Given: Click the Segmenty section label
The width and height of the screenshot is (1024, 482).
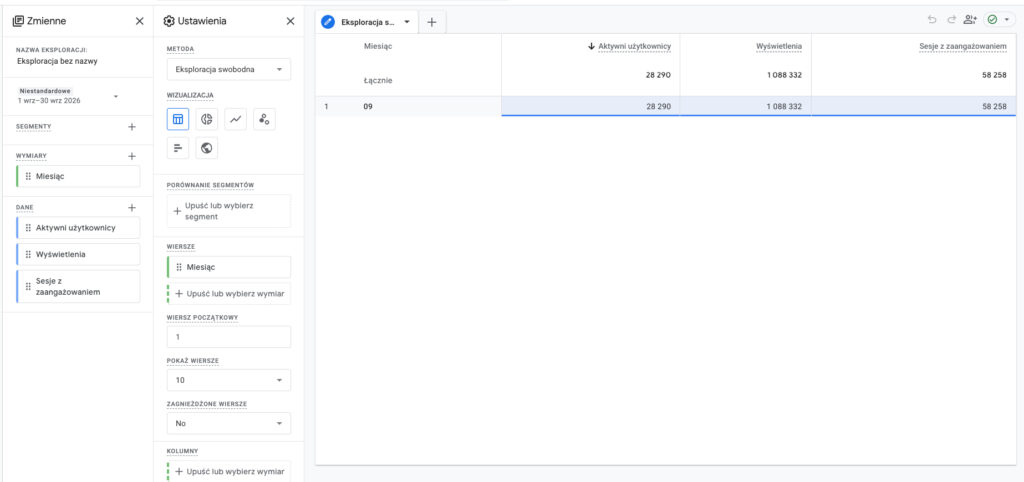Looking at the screenshot, I should tap(33, 127).
